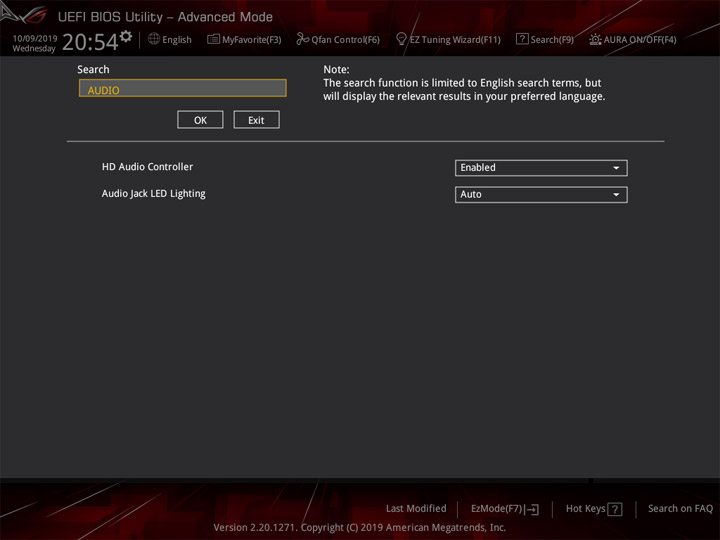Screen dimensions: 720x540
Task: Toggle AURA ON/OFF(F4)
Action: (633, 39)
